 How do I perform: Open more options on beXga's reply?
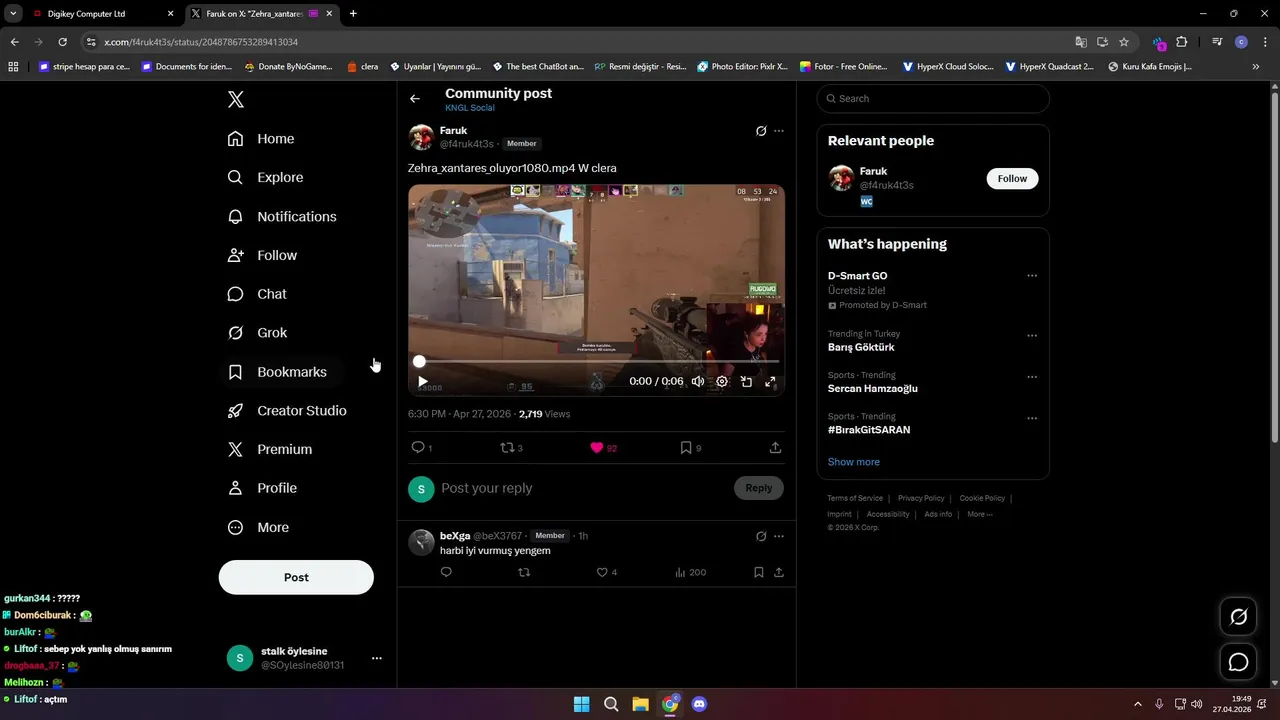coord(779,536)
